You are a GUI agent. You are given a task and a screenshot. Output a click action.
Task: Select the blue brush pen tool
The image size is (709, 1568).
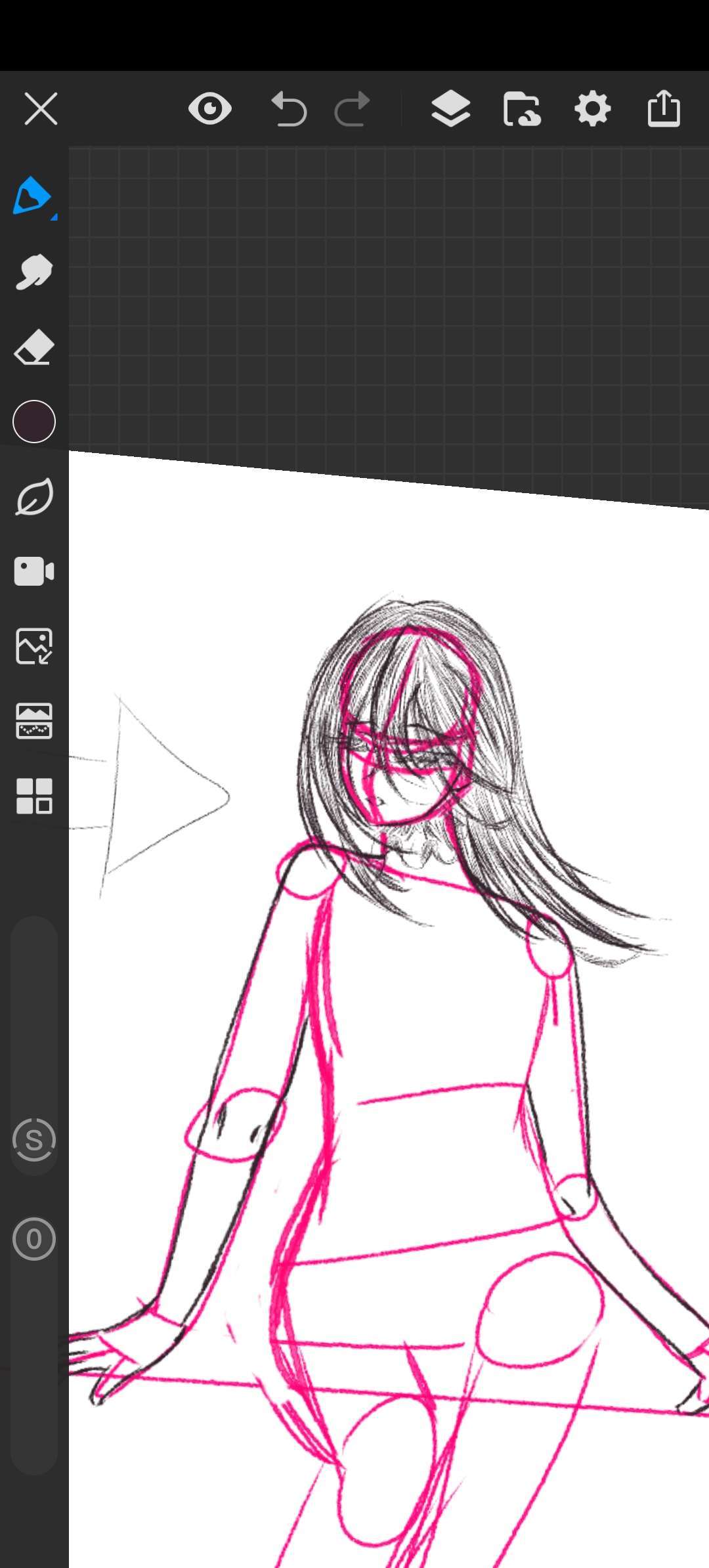pos(33,196)
